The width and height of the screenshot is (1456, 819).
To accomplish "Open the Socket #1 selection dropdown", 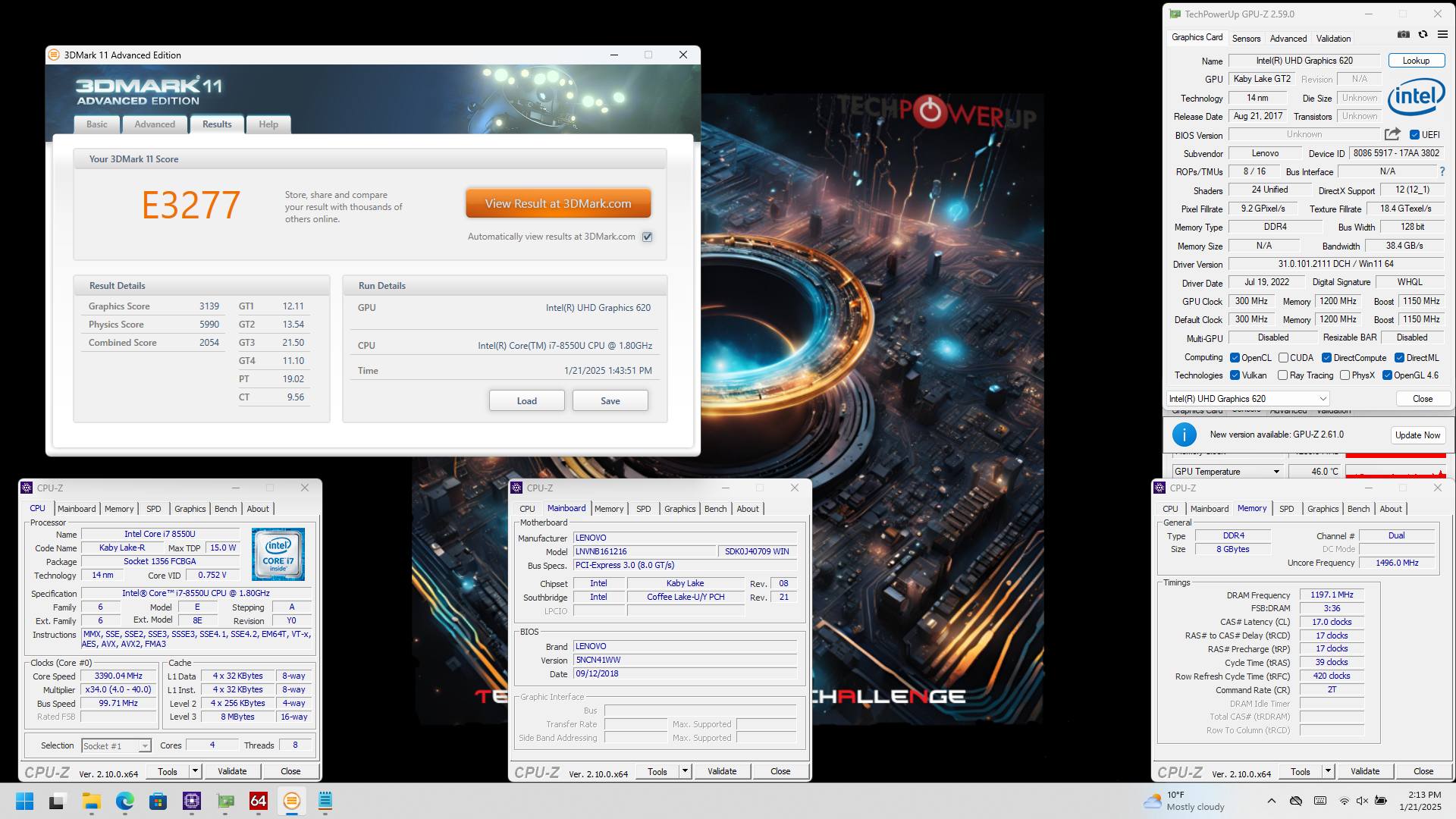I will (x=116, y=746).
